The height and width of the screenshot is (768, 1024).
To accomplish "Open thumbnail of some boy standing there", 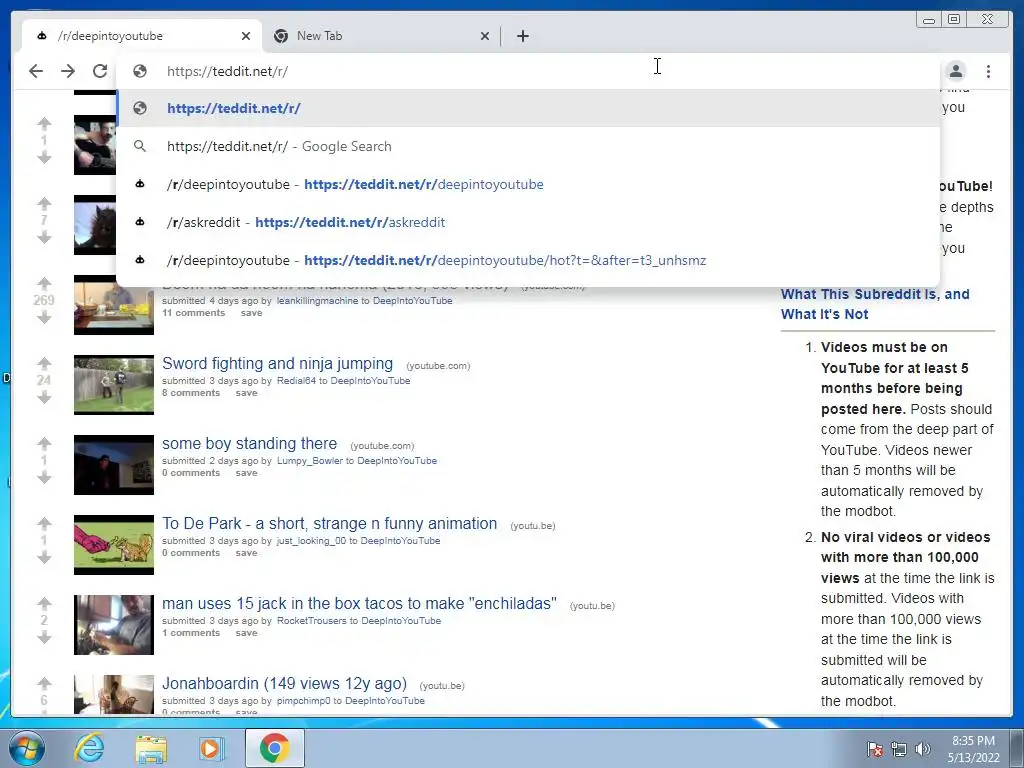I will (x=114, y=465).
